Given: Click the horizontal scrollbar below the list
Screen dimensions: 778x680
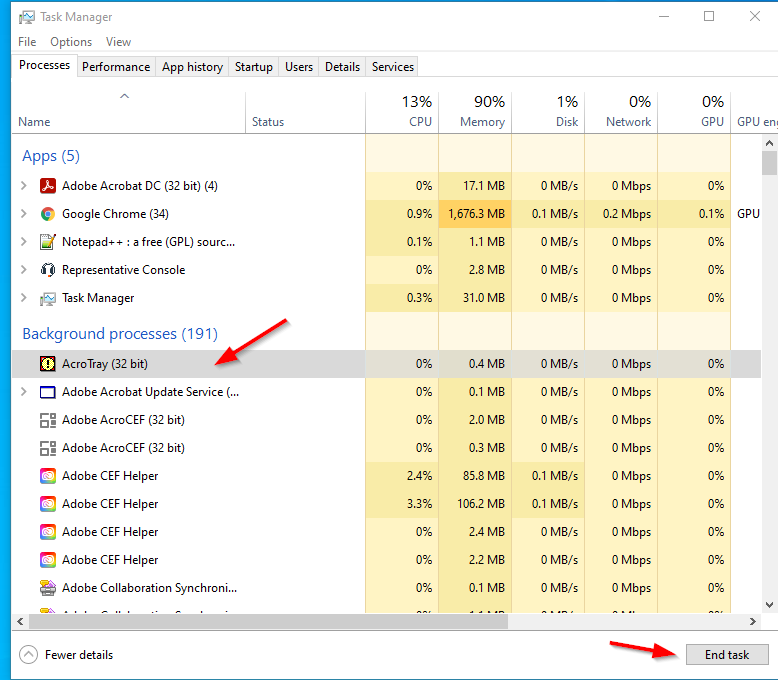Looking at the screenshot, I should [300, 621].
